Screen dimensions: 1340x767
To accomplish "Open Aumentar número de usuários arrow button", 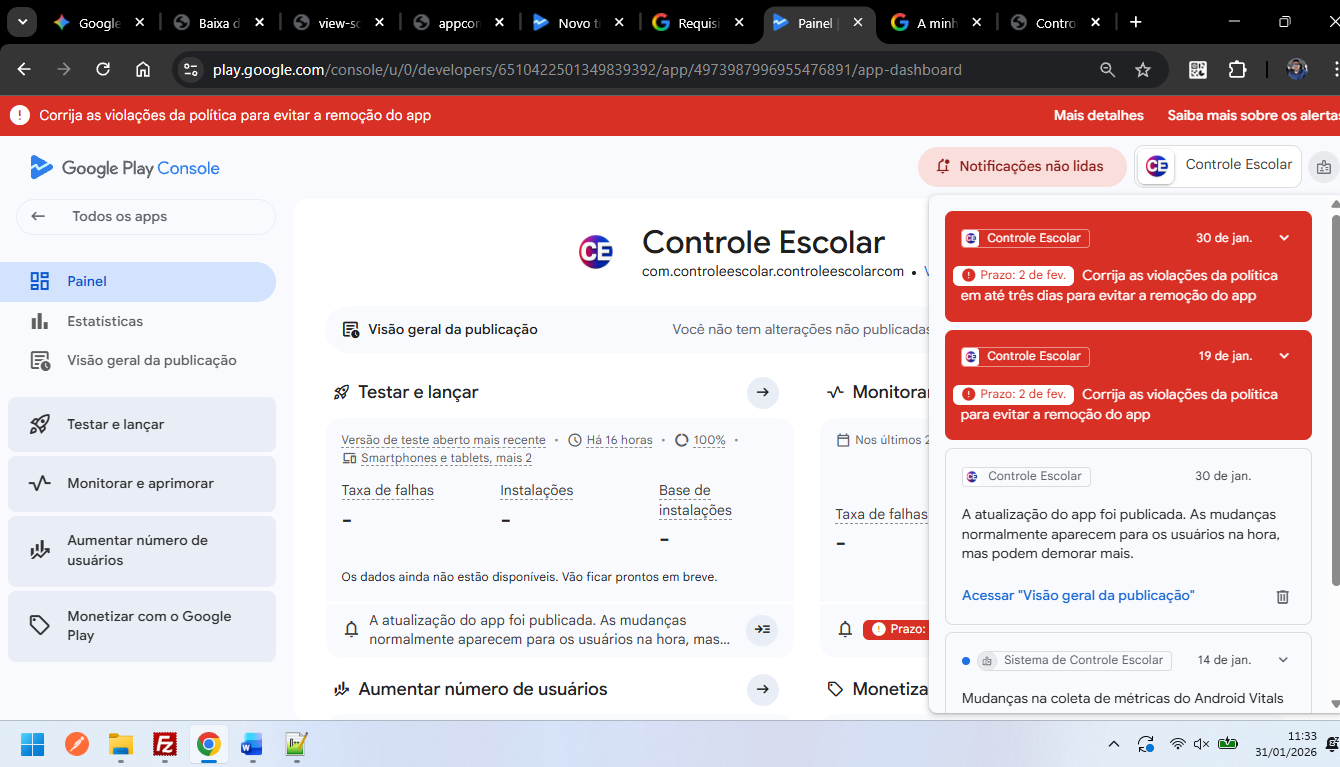I will tap(762, 689).
